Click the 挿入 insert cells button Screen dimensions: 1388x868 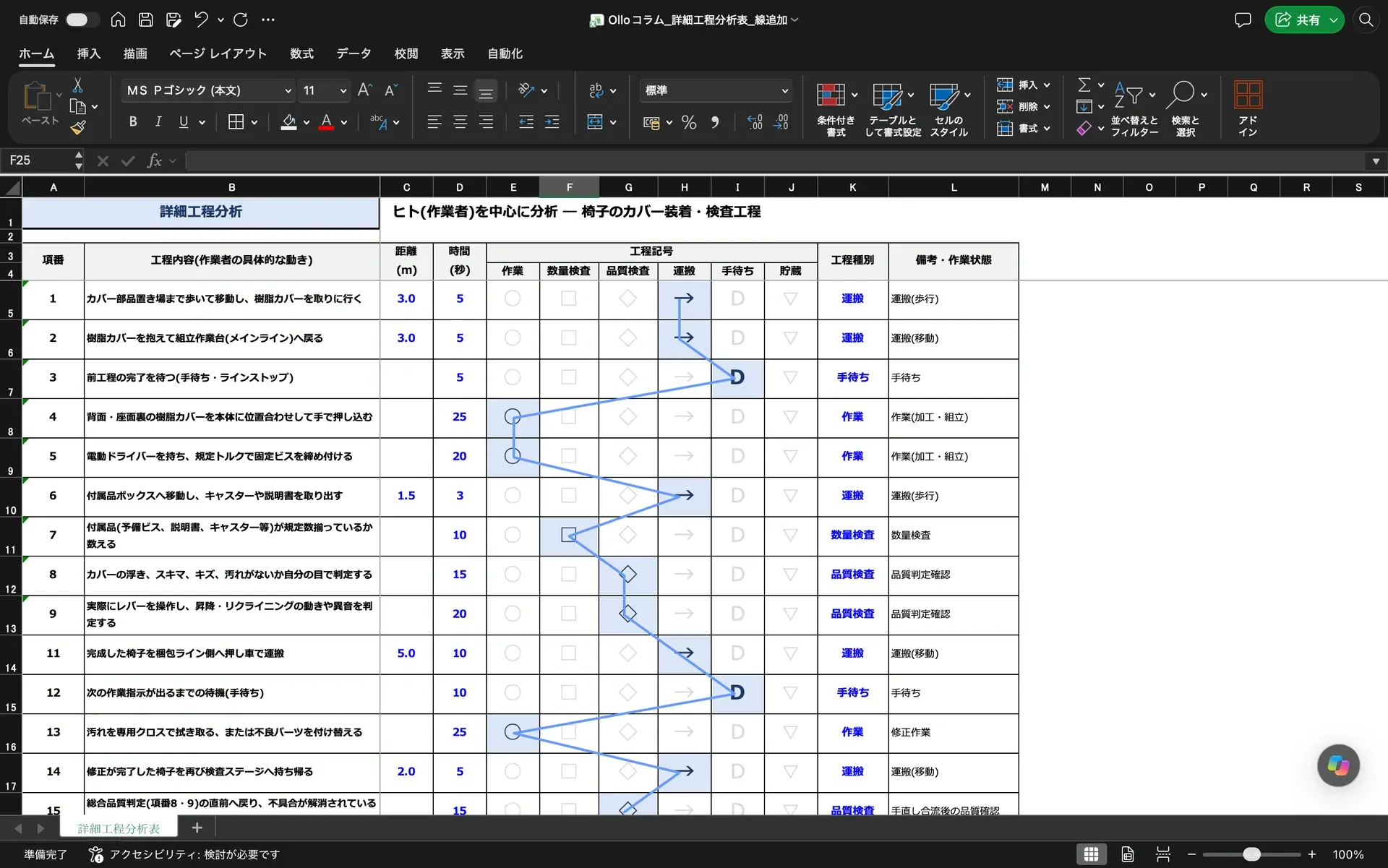click(1024, 85)
